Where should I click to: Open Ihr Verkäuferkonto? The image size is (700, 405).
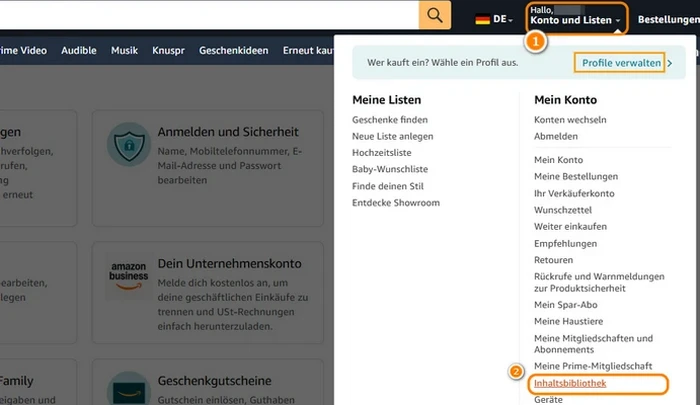[x=574, y=193]
